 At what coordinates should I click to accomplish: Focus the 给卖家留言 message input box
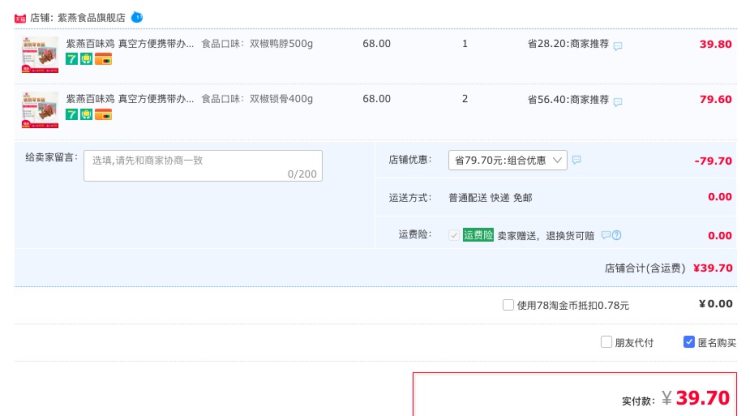point(203,166)
